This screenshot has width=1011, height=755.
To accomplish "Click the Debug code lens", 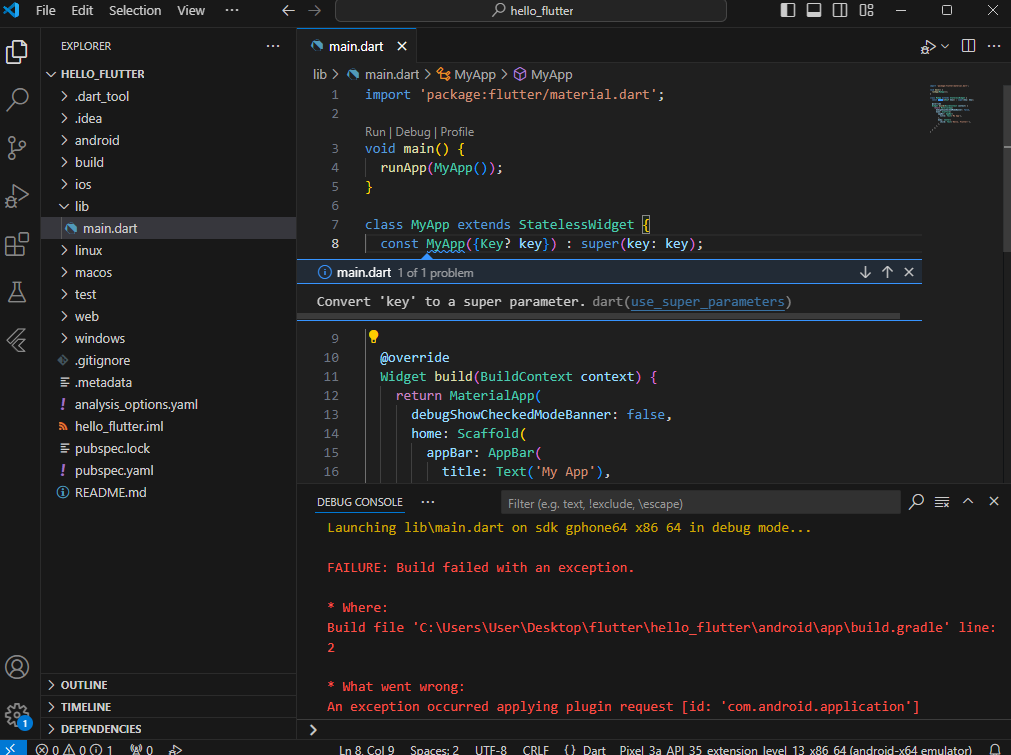I will pos(413,132).
